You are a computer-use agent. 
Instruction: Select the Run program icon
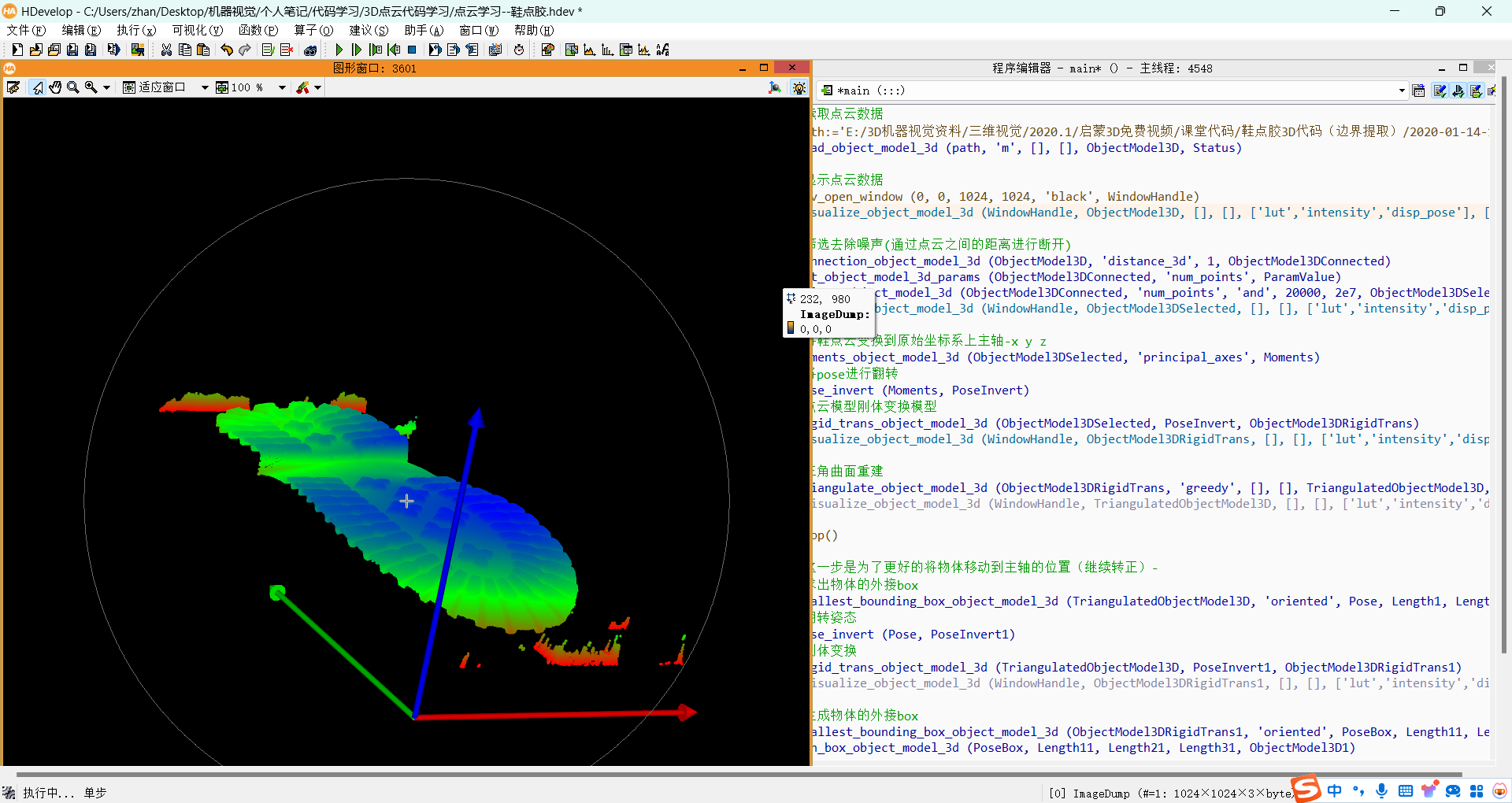click(338, 50)
